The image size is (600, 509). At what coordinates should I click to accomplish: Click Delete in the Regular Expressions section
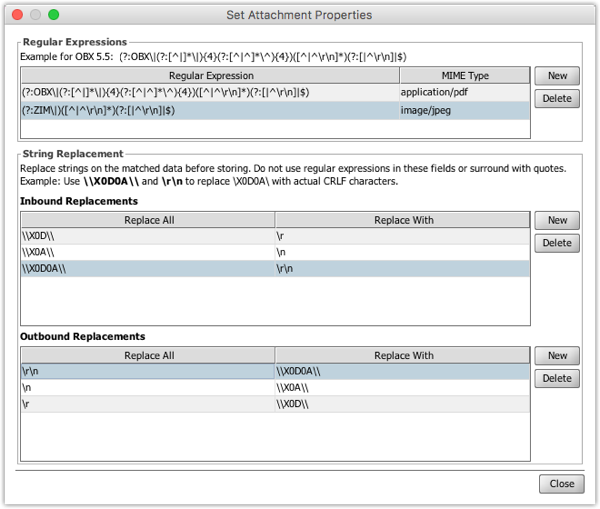click(557, 99)
